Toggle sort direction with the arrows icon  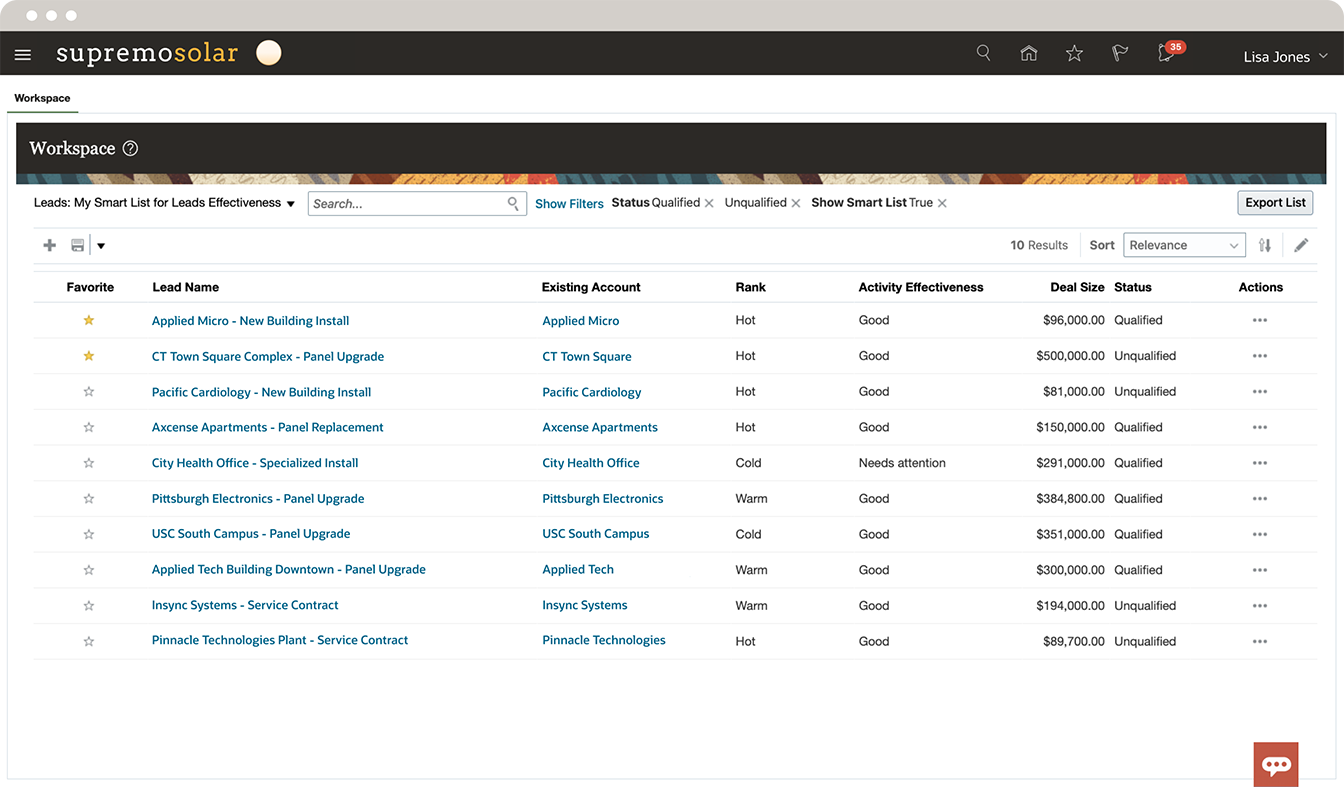click(1265, 244)
